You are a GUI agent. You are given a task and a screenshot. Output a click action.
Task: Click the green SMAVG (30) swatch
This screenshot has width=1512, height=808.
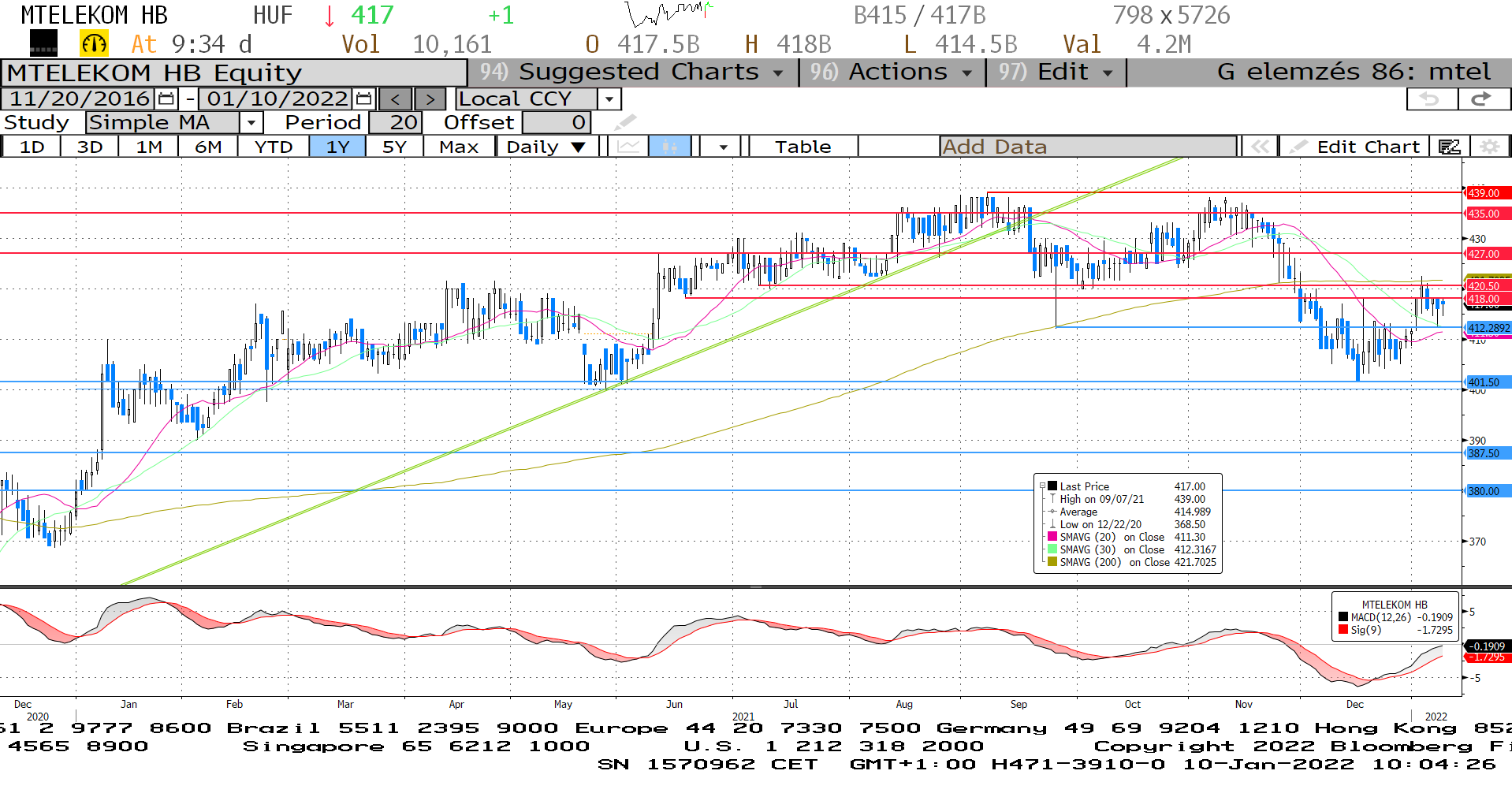[1052, 549]
